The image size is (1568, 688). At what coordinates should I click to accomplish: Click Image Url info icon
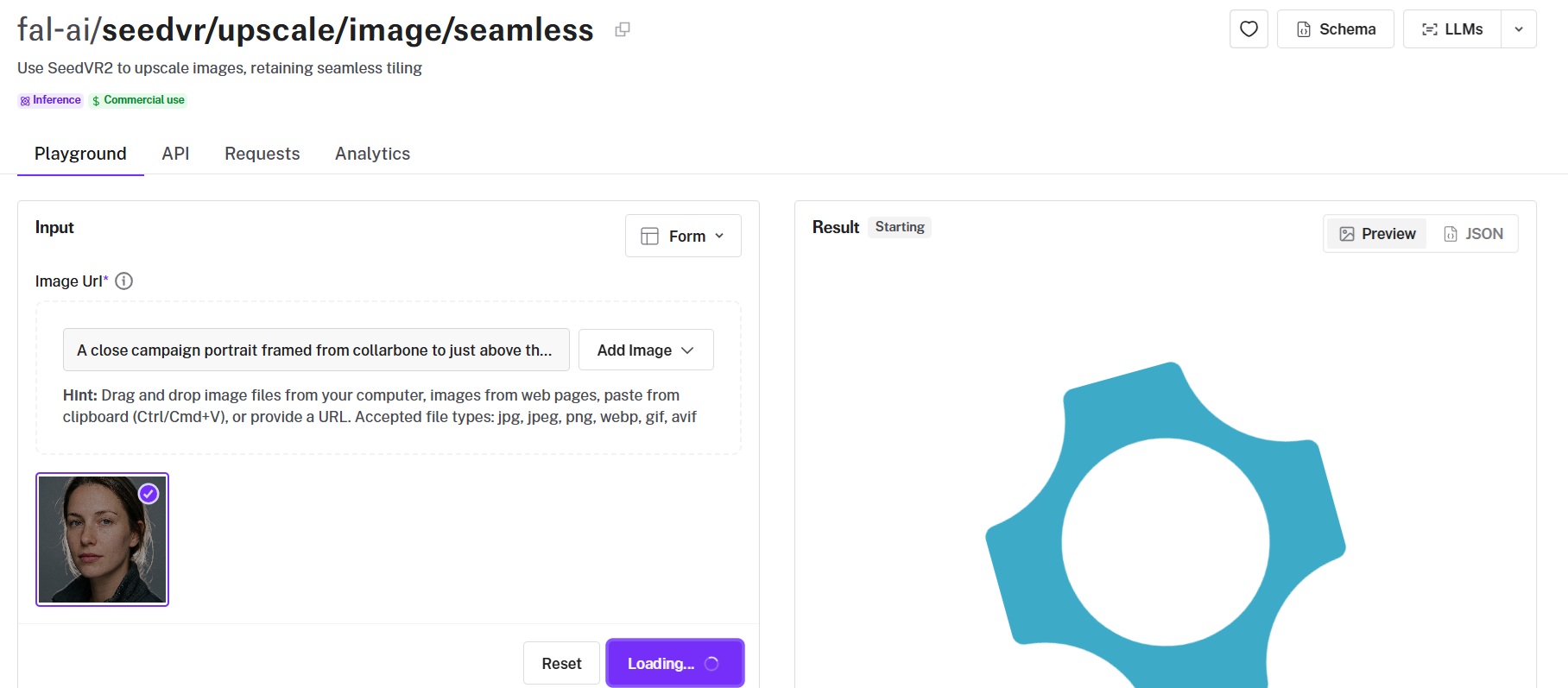(123, 281)
